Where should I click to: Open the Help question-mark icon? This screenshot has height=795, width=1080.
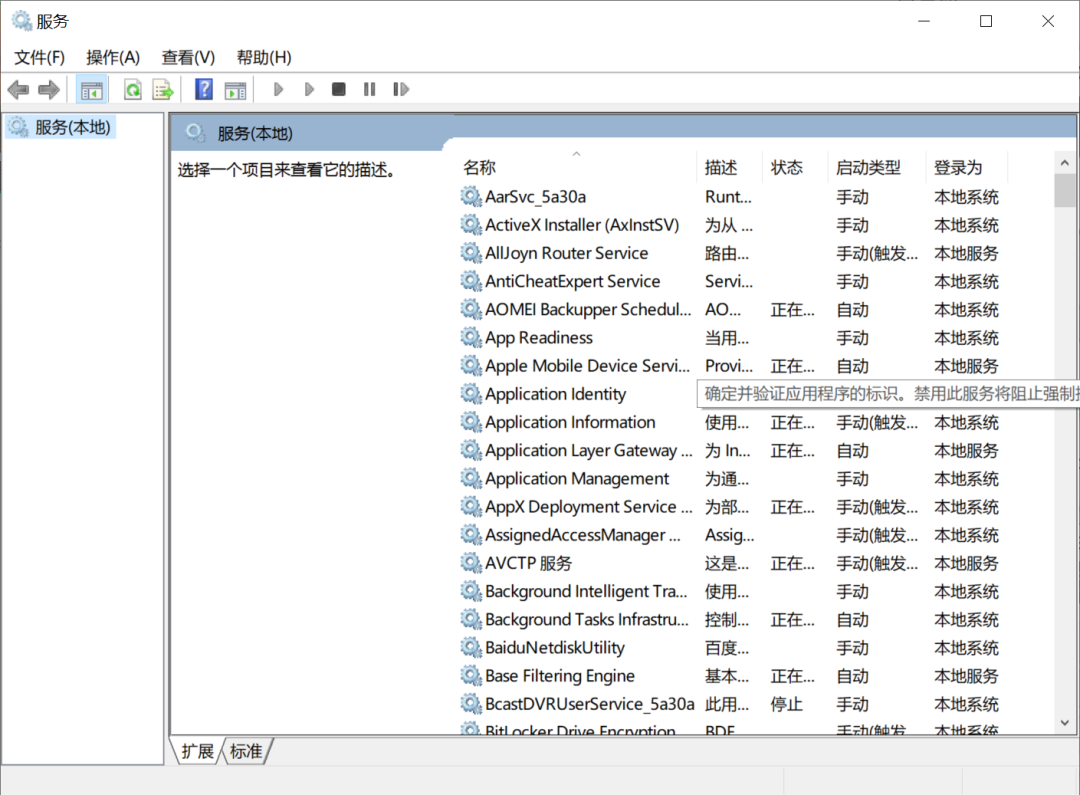point(204,90)
